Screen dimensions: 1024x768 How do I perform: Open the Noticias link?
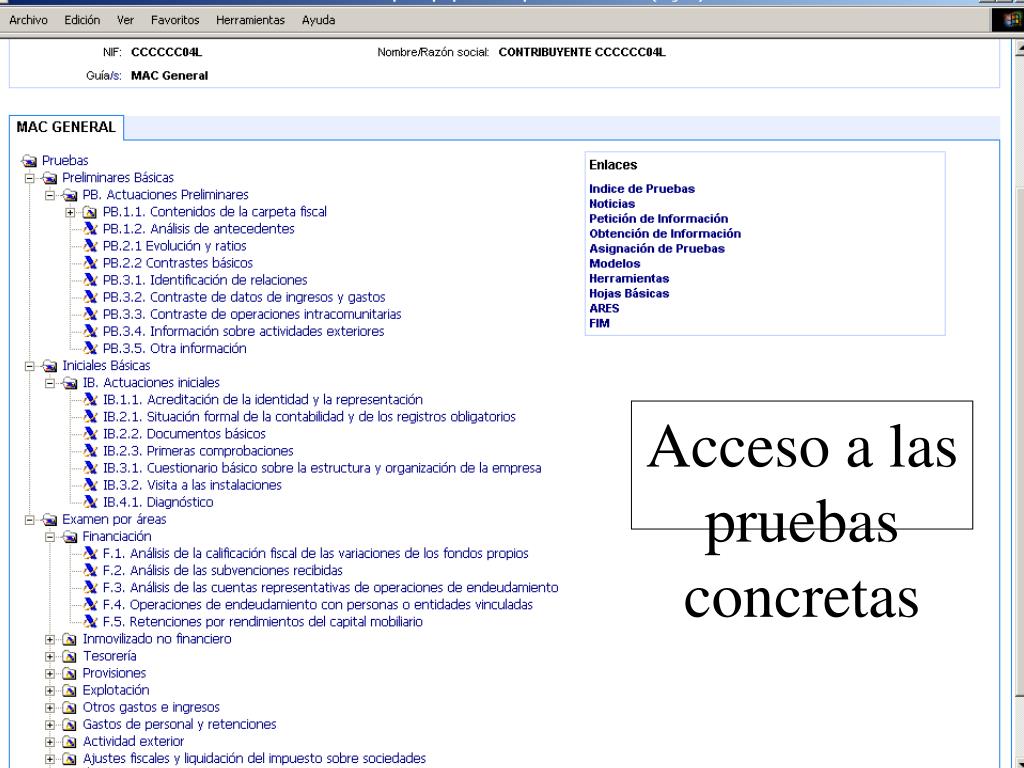pos(612,204)
